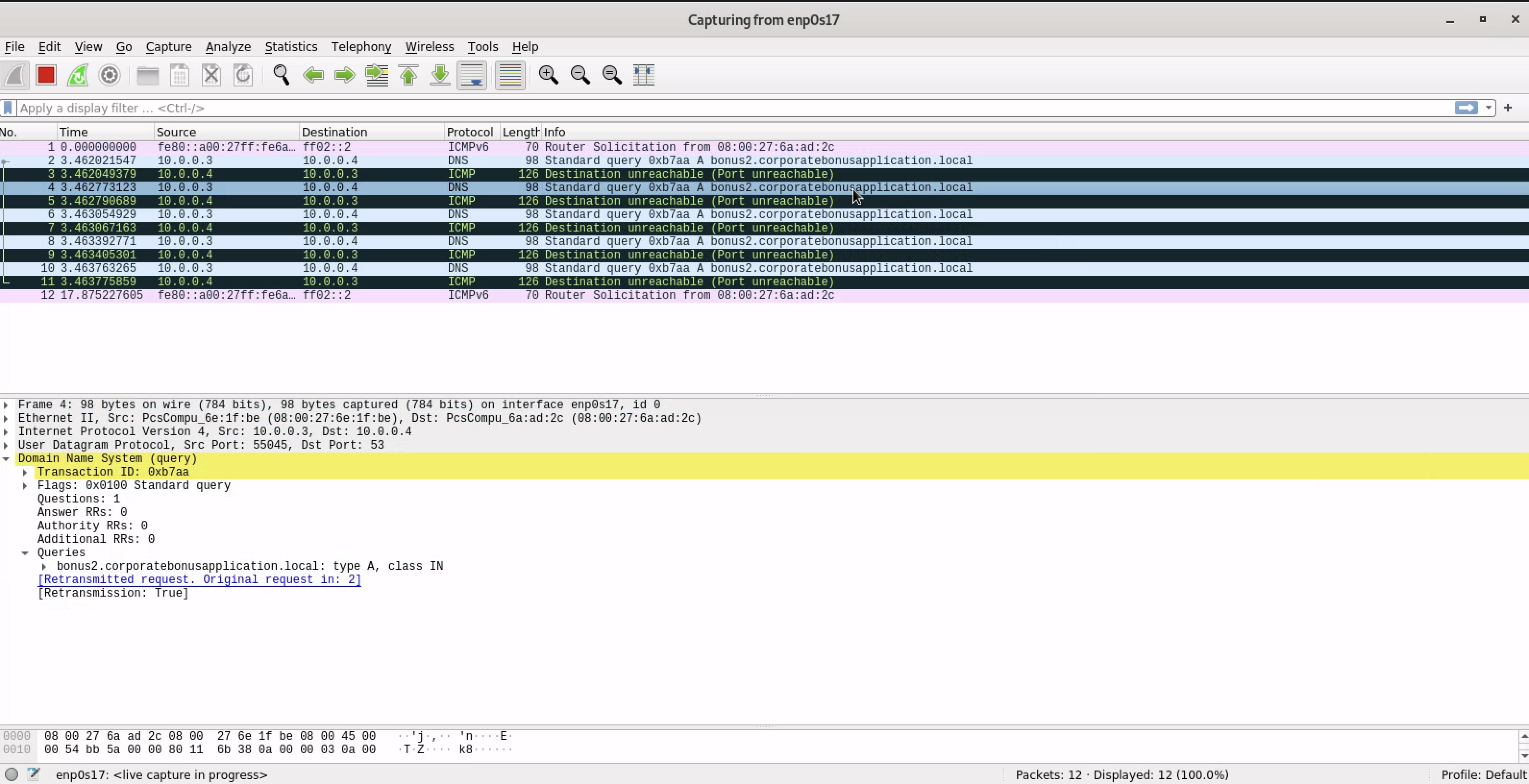The image size is (1529, 784).
Task: Click the Close capture file X icon
Action: tap(211, 75)
